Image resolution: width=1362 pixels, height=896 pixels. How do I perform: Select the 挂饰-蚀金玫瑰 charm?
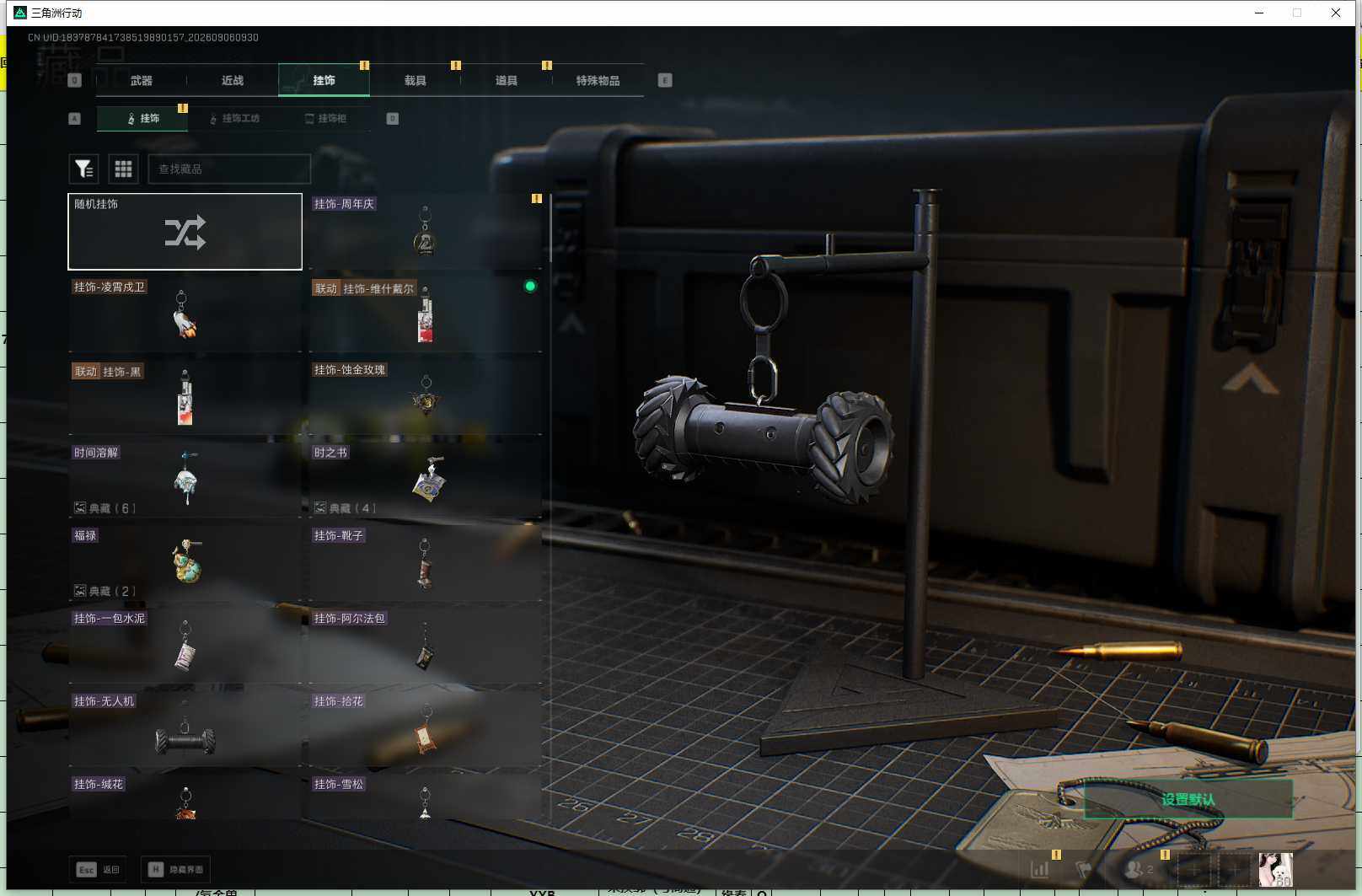[425, 398]
